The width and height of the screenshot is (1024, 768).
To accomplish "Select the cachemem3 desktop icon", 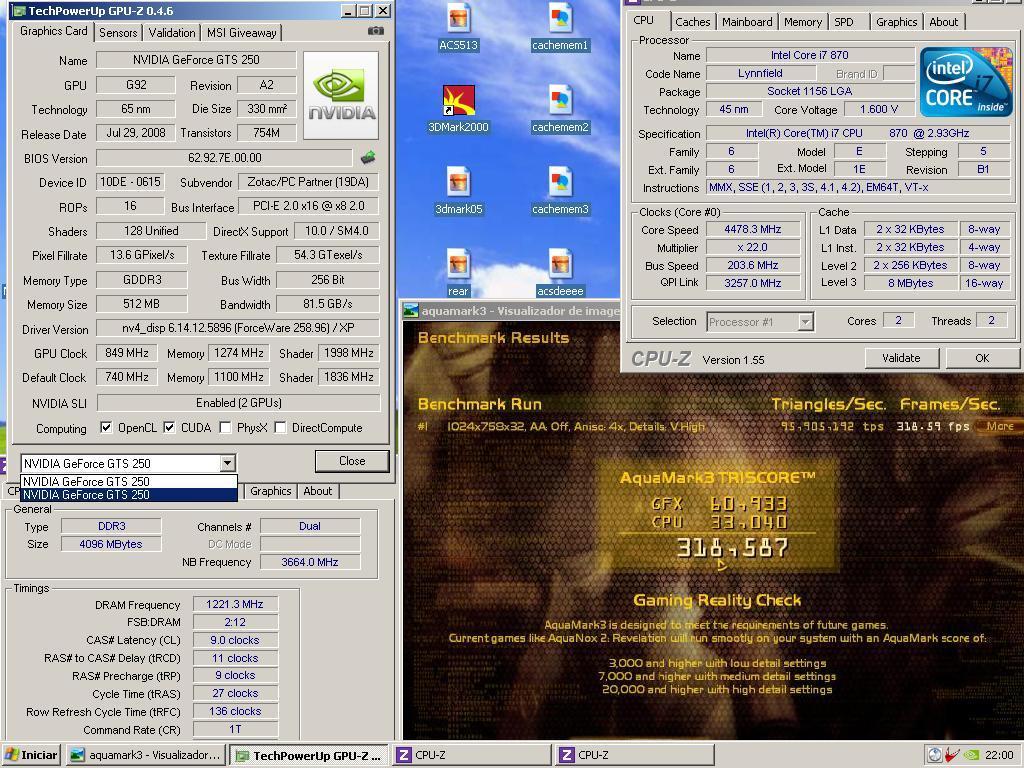I will (560, 191).
